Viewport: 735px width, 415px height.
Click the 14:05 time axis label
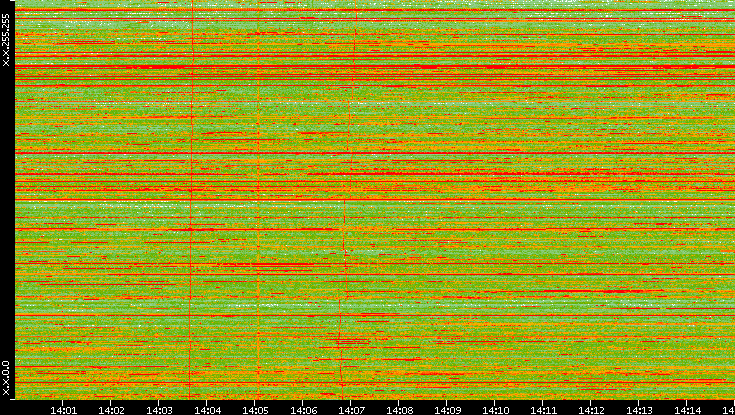[255, 410]
